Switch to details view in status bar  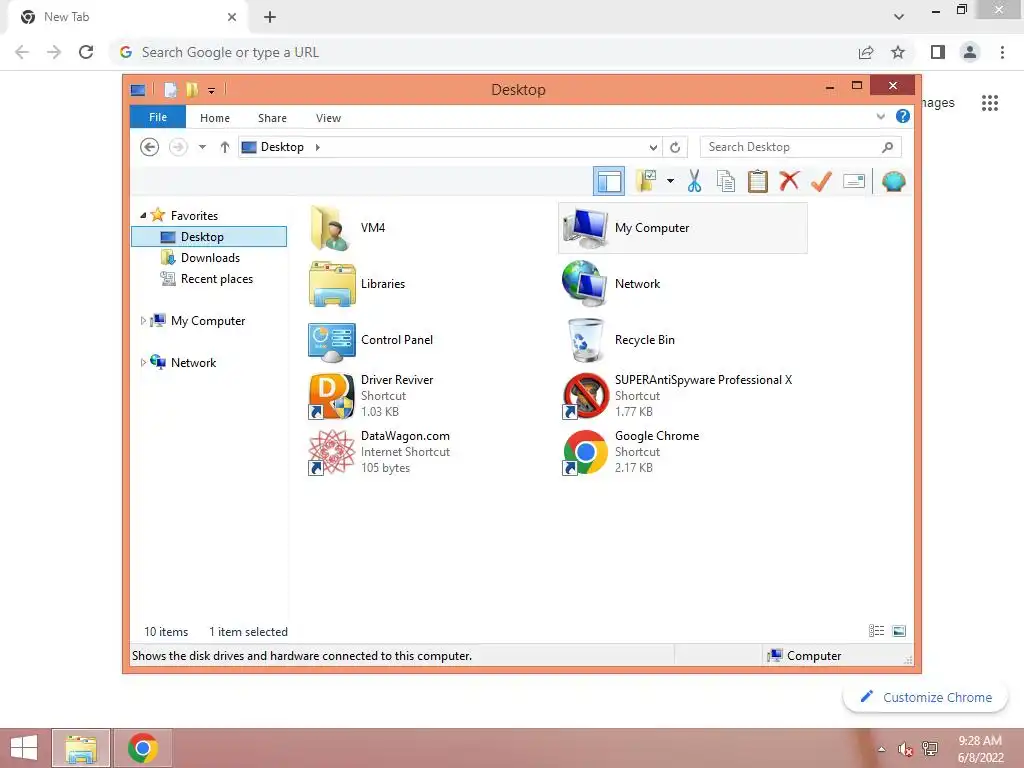876,631
